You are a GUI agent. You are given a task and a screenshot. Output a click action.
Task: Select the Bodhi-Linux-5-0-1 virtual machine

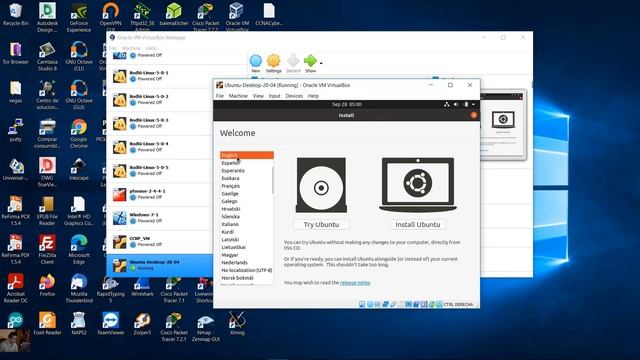pyautogui.click(x=160, y=76)
